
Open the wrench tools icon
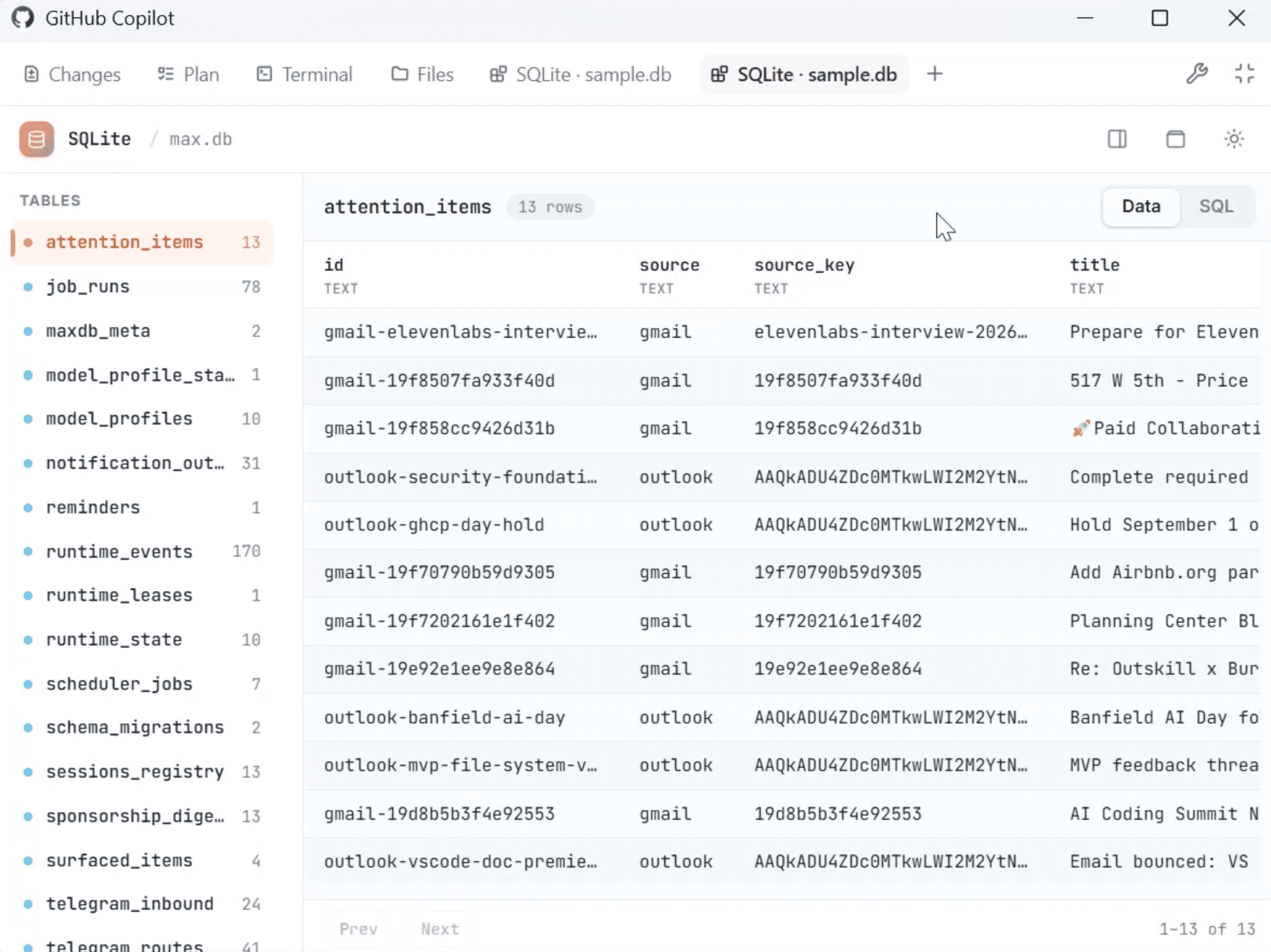[1197, 74]
